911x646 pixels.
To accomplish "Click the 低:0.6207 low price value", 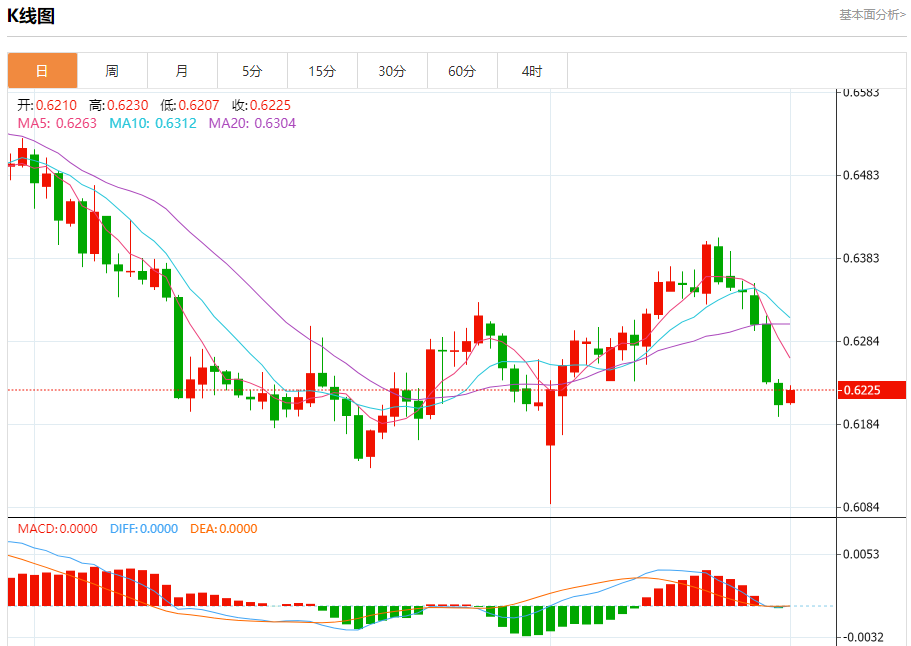I will point(190,105).
